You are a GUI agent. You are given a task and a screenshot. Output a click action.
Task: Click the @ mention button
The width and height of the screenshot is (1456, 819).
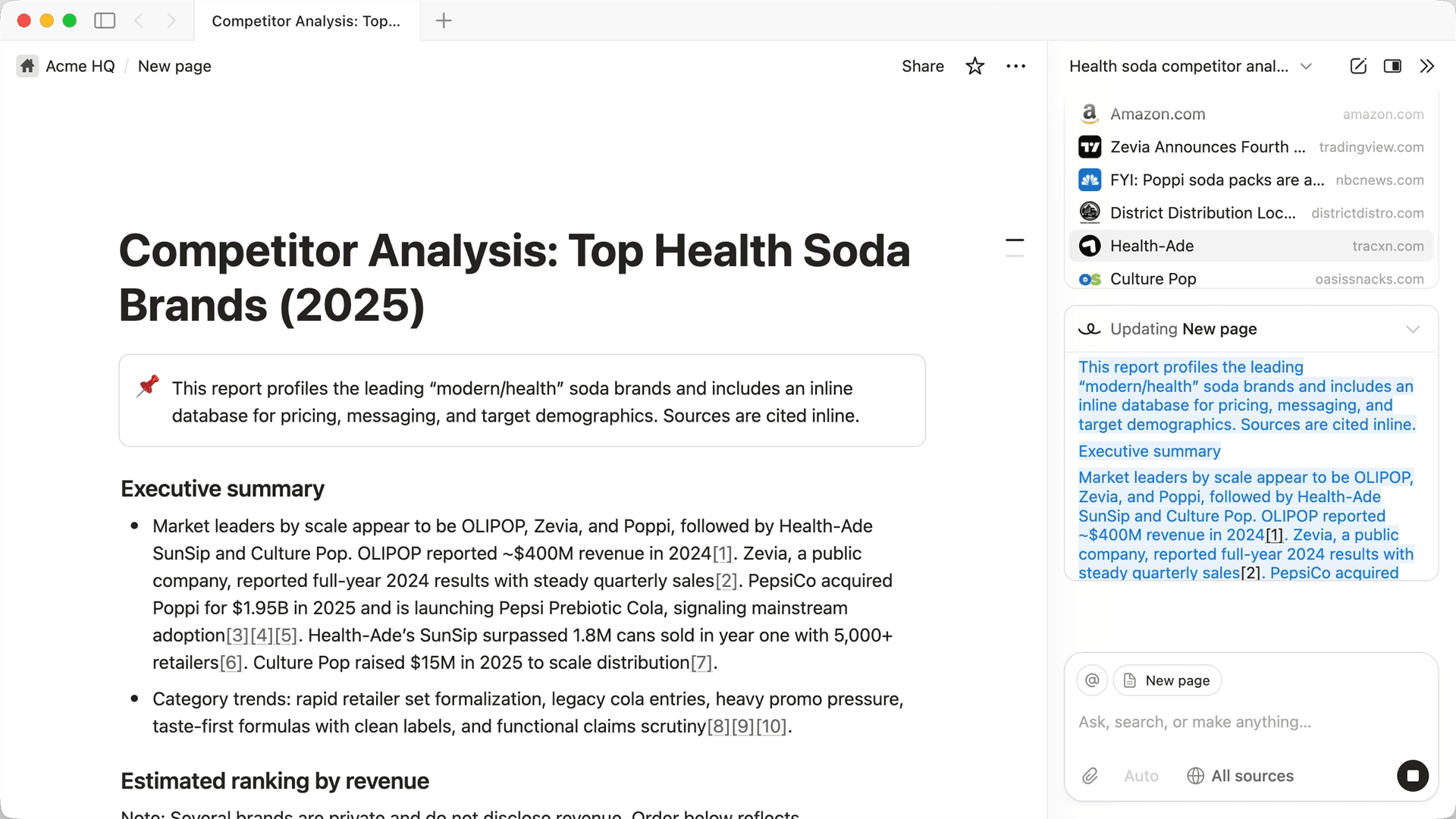click(1092, 680)
